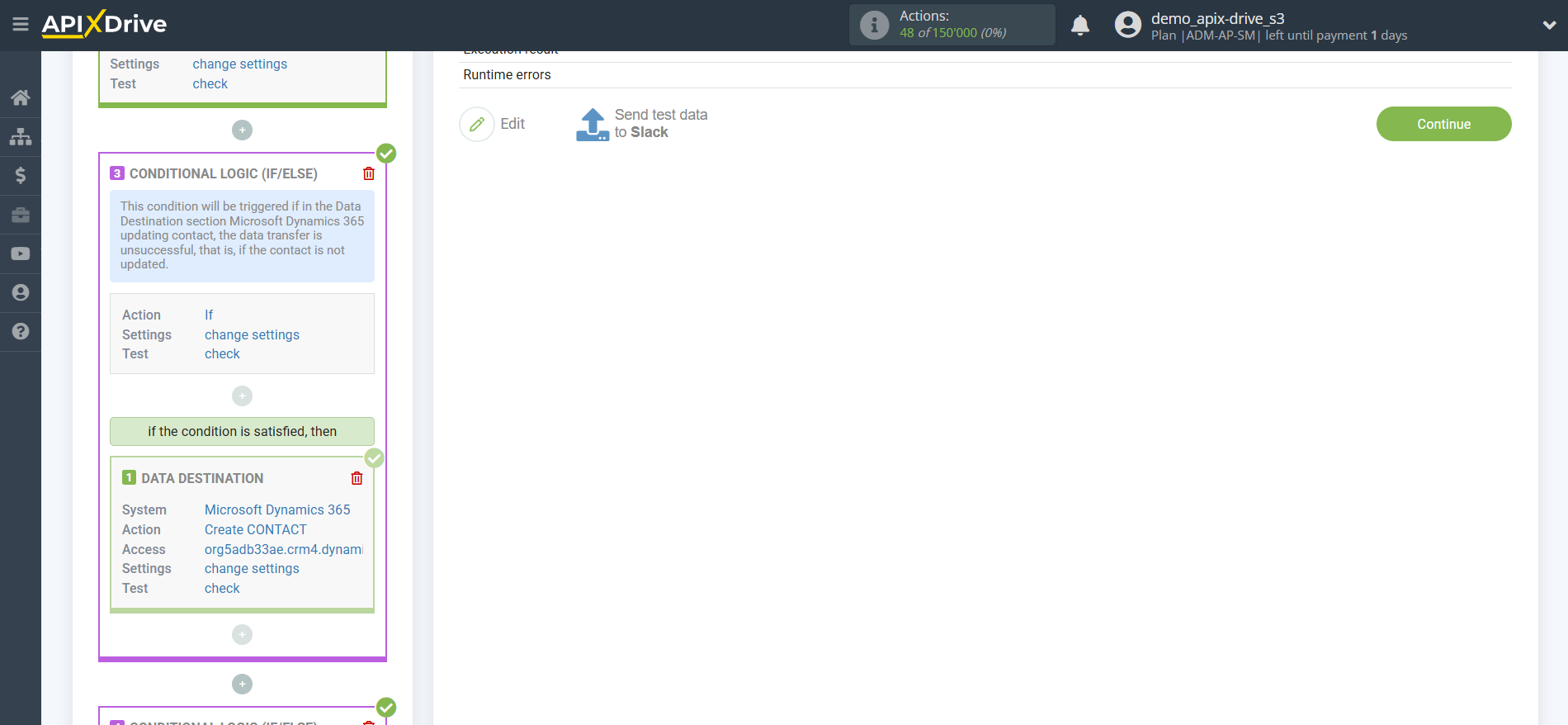Screen dimensions: 1568x725
Task: Click Send test data to Slack text
Action: click(x=661, y=124)
